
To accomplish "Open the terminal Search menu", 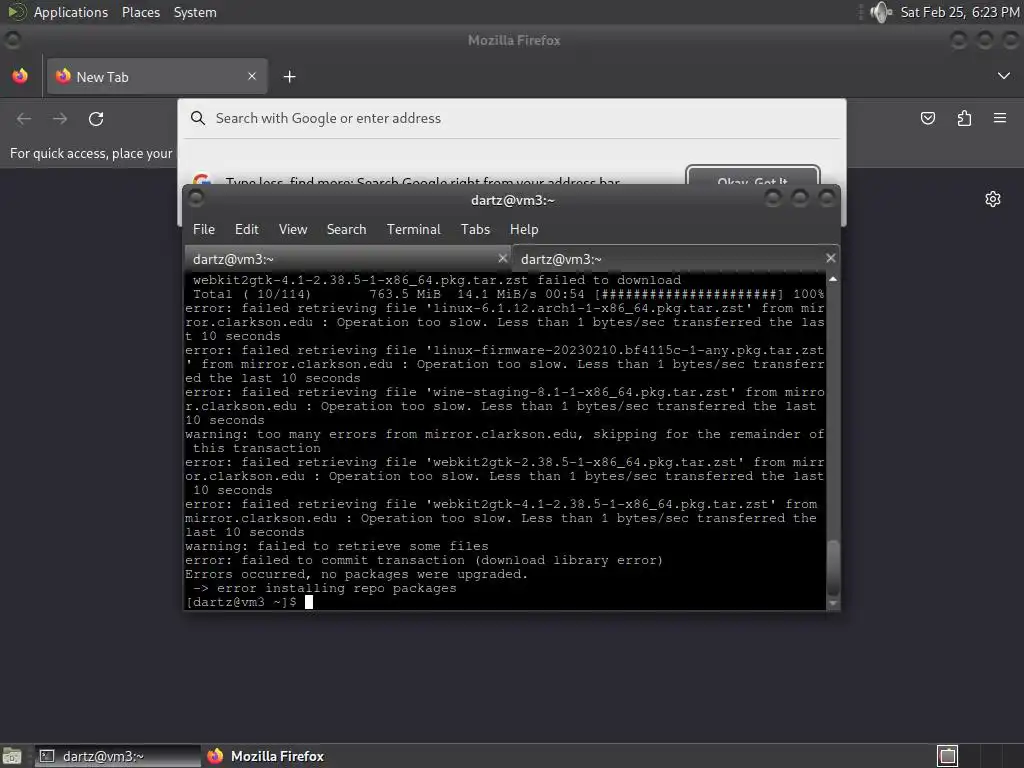I will 346,229.
